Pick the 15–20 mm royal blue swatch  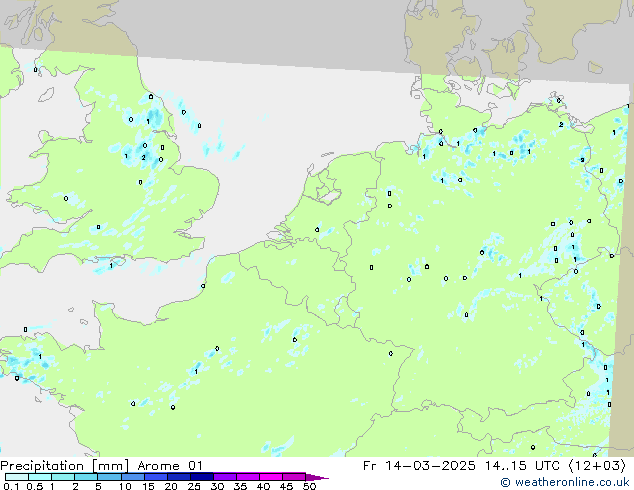click(x=155, y=477)
